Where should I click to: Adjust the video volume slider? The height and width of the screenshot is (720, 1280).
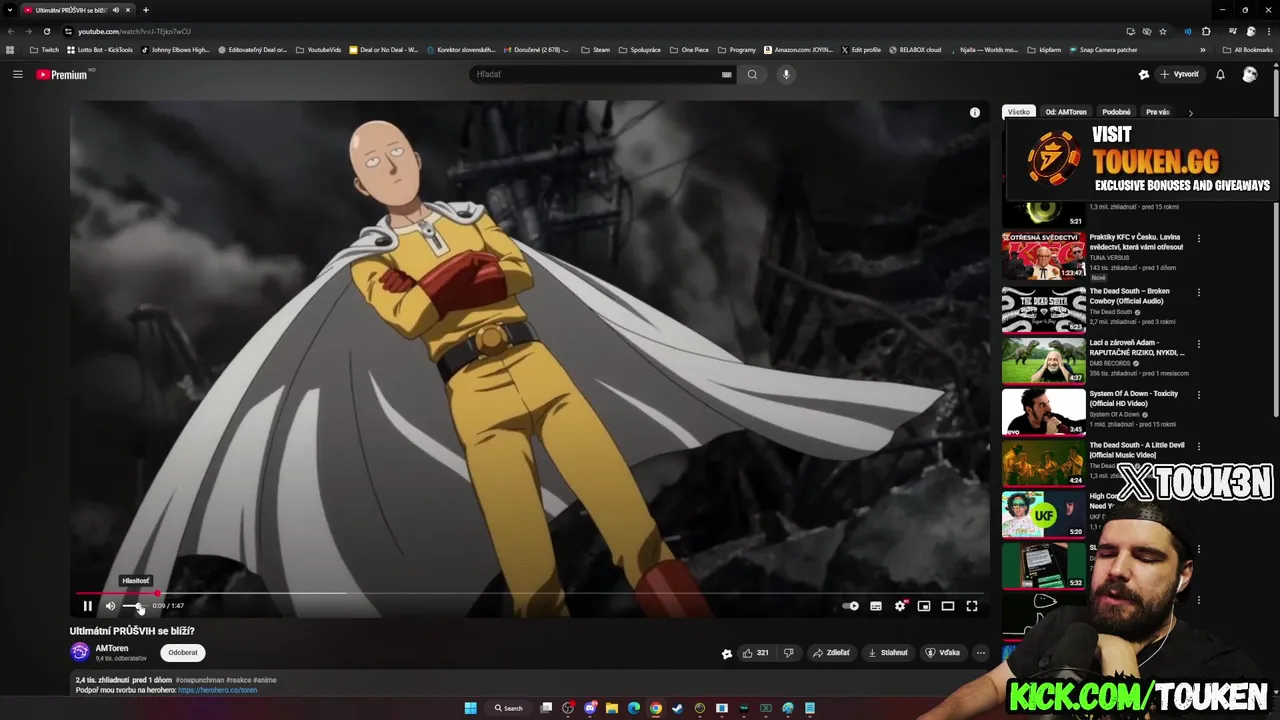click(134, 606)
